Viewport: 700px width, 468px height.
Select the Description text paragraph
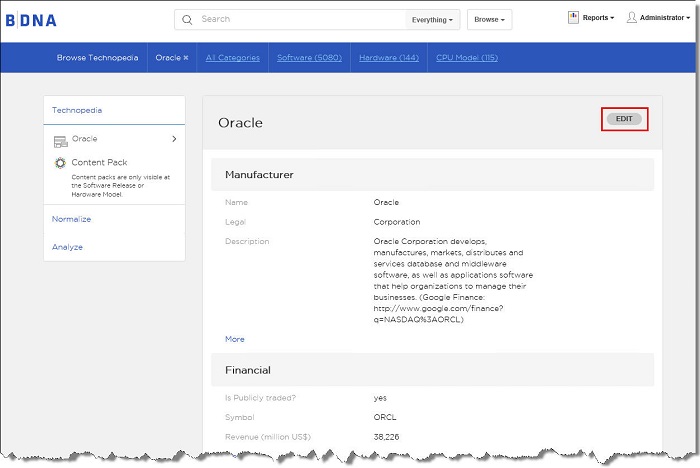[453, 280]
